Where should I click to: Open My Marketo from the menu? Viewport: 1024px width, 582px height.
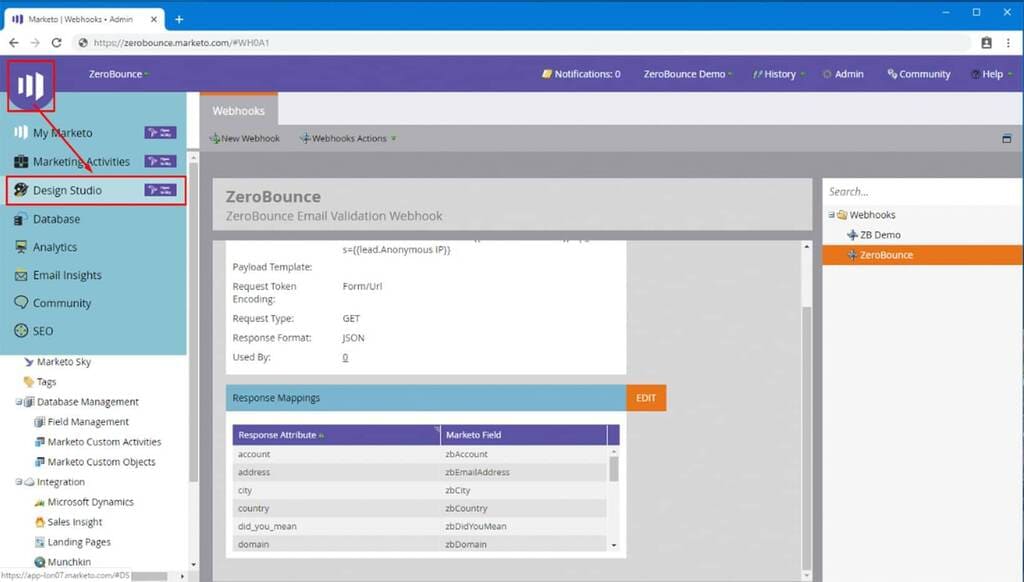[x=63, y=133]
